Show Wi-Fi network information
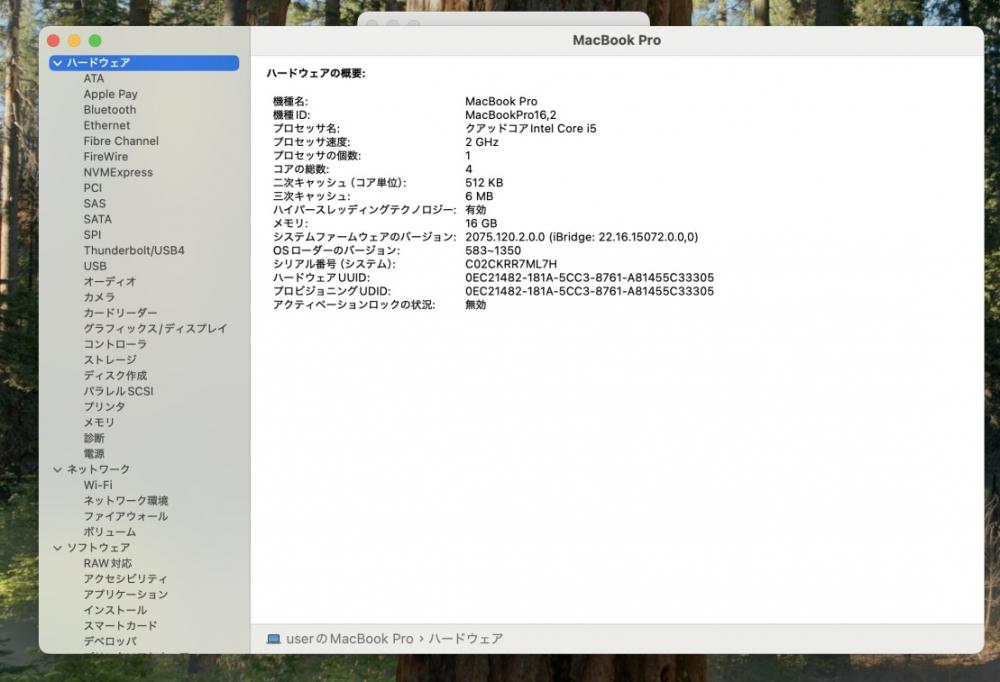The image size is (1000, 682). pyautogui.click(x=98, y=485)
